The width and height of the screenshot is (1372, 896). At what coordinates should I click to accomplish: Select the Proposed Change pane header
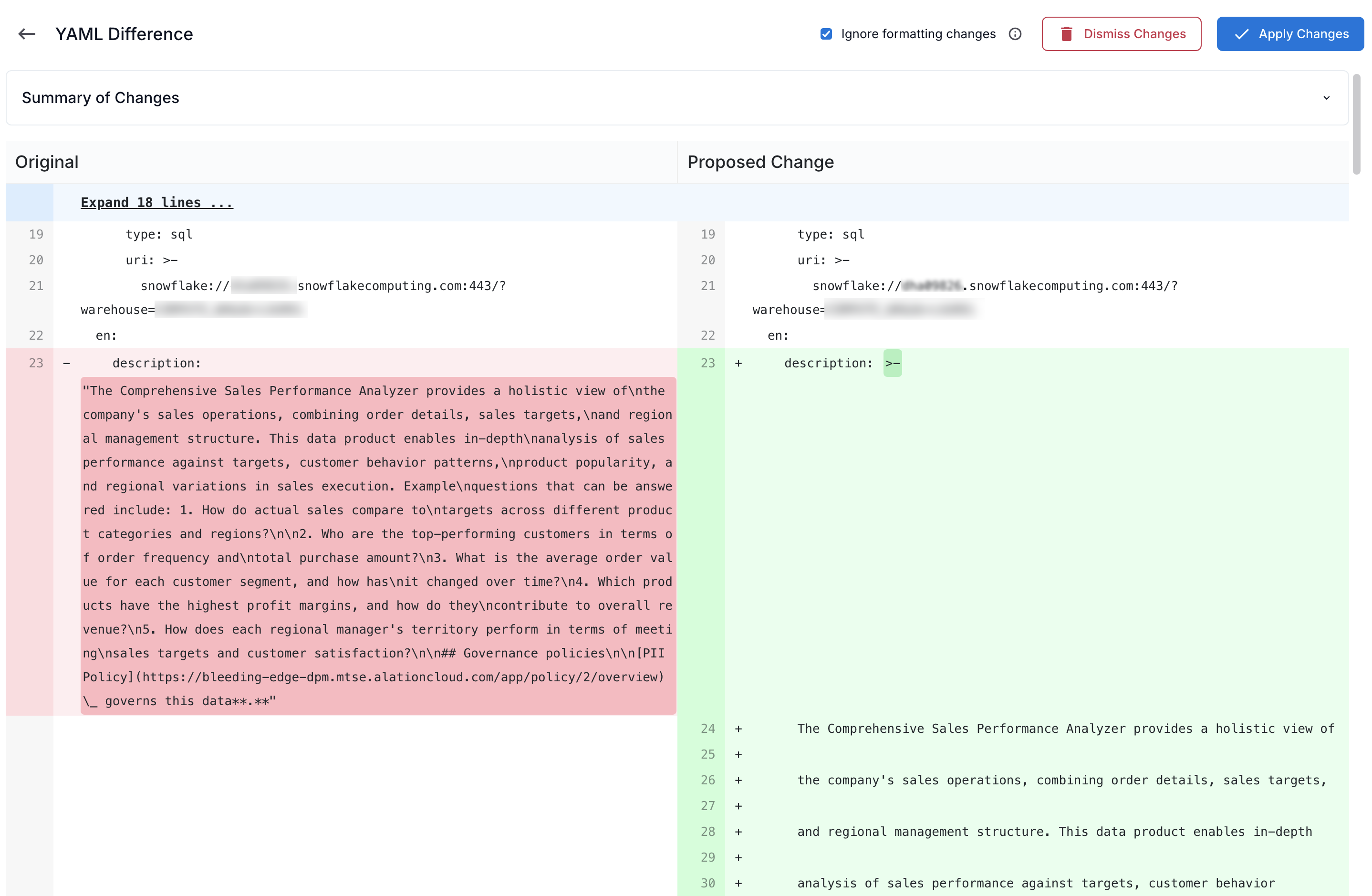pyautogui.click(x=760, y=162)
